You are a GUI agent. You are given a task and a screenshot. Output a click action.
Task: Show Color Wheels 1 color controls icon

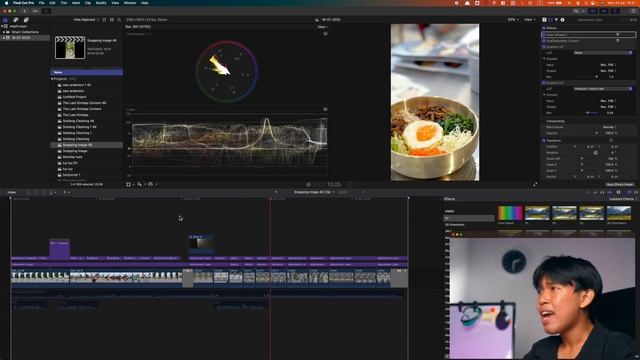pos(618,35)
